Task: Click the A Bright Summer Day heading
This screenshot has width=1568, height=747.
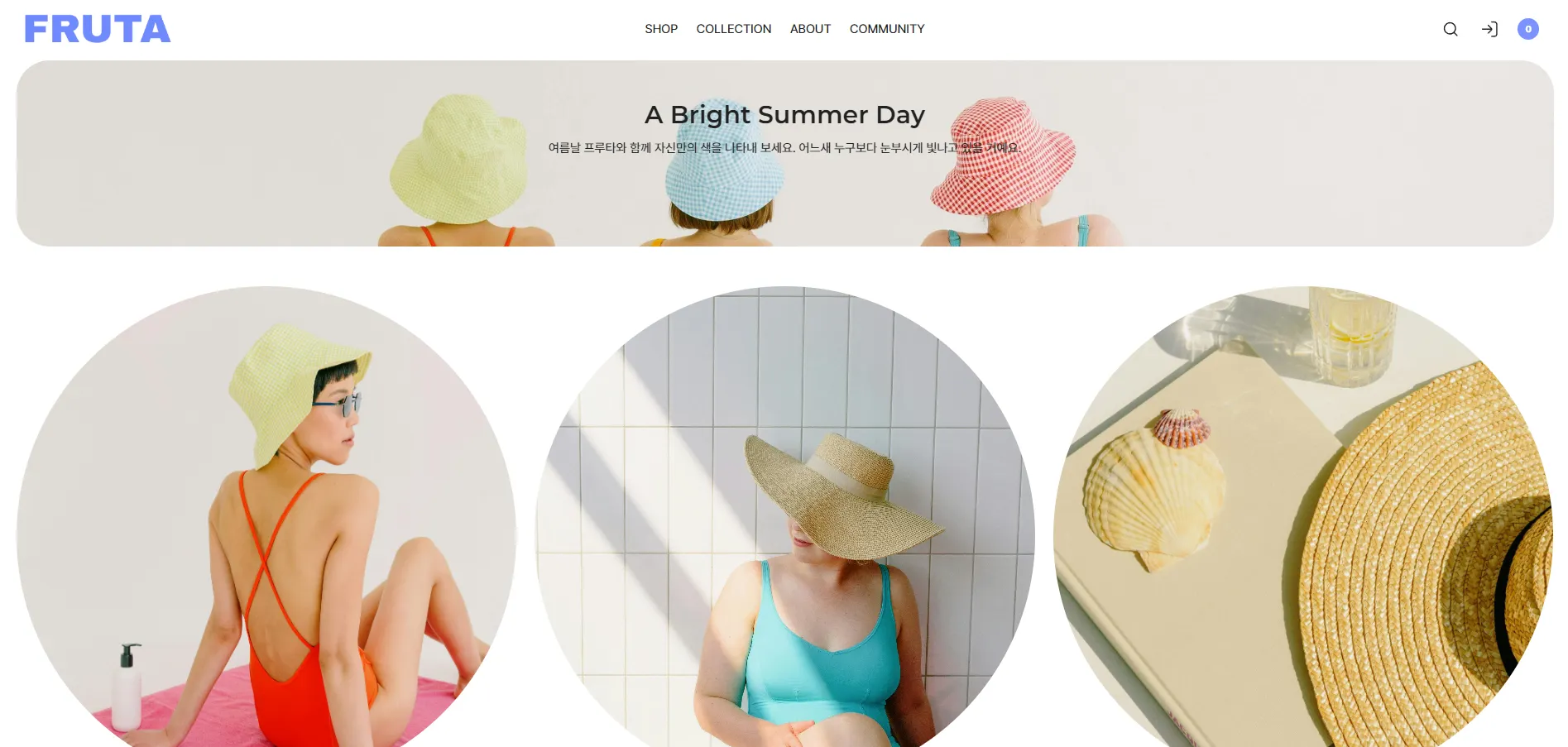Action: tap(784, 114)
